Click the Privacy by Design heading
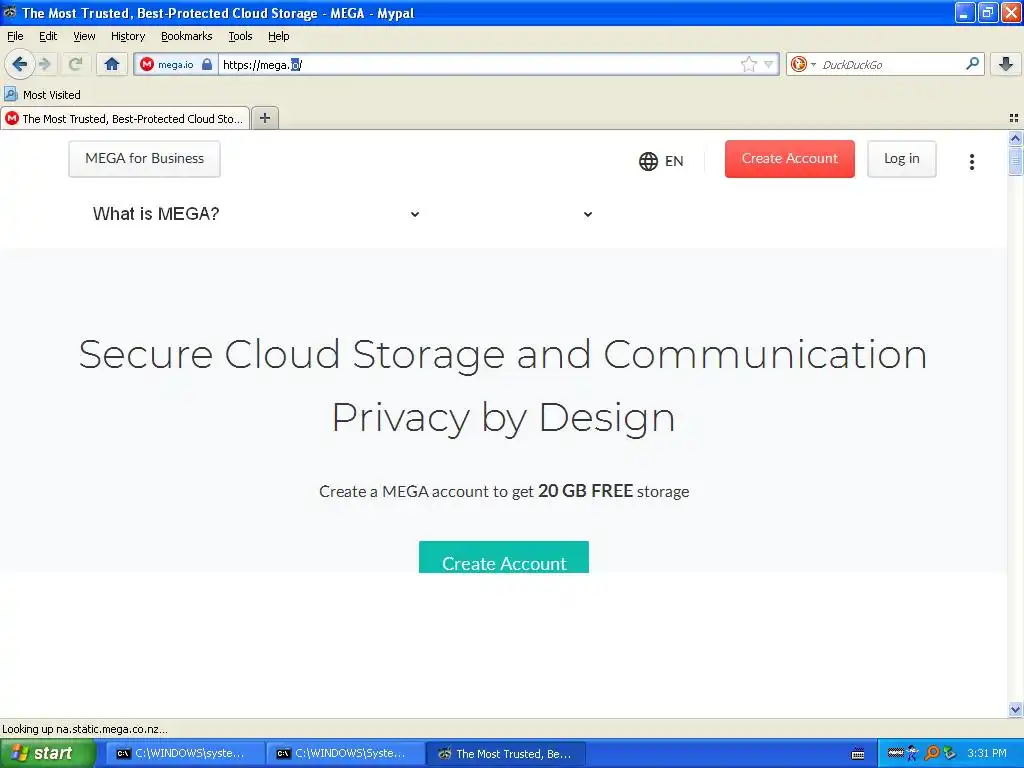1024x768 pixels. point(504,418)
